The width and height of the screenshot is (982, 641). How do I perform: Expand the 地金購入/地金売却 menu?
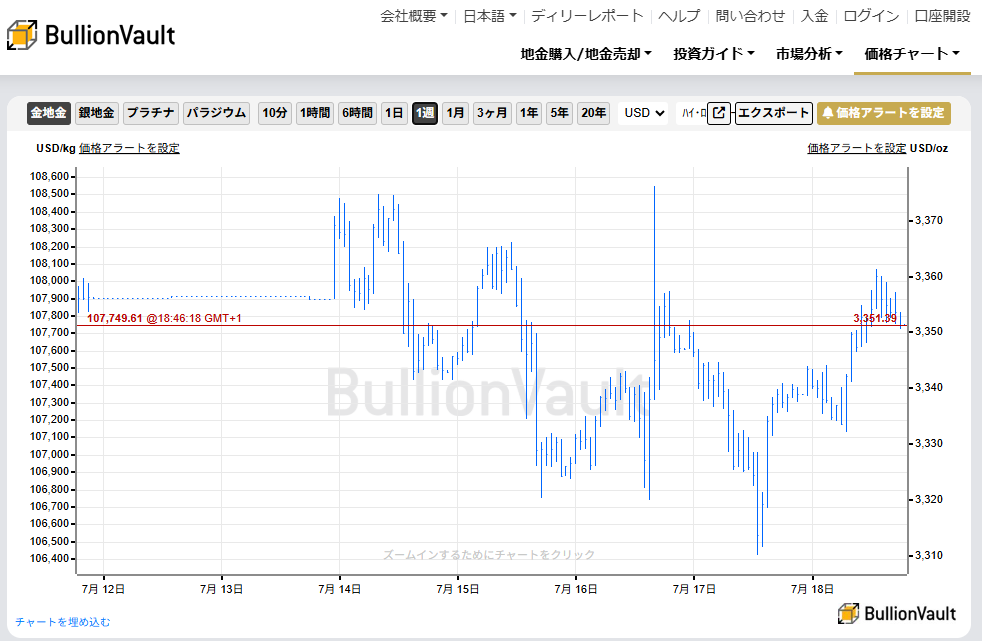click(x=586, y=54)
